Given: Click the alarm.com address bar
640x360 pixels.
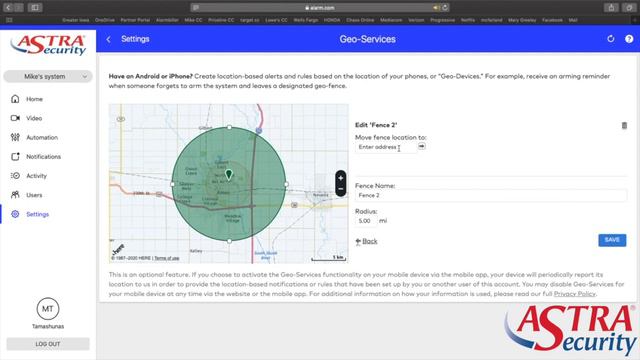Looking at the screenshot, I should (x=320, y=7).
